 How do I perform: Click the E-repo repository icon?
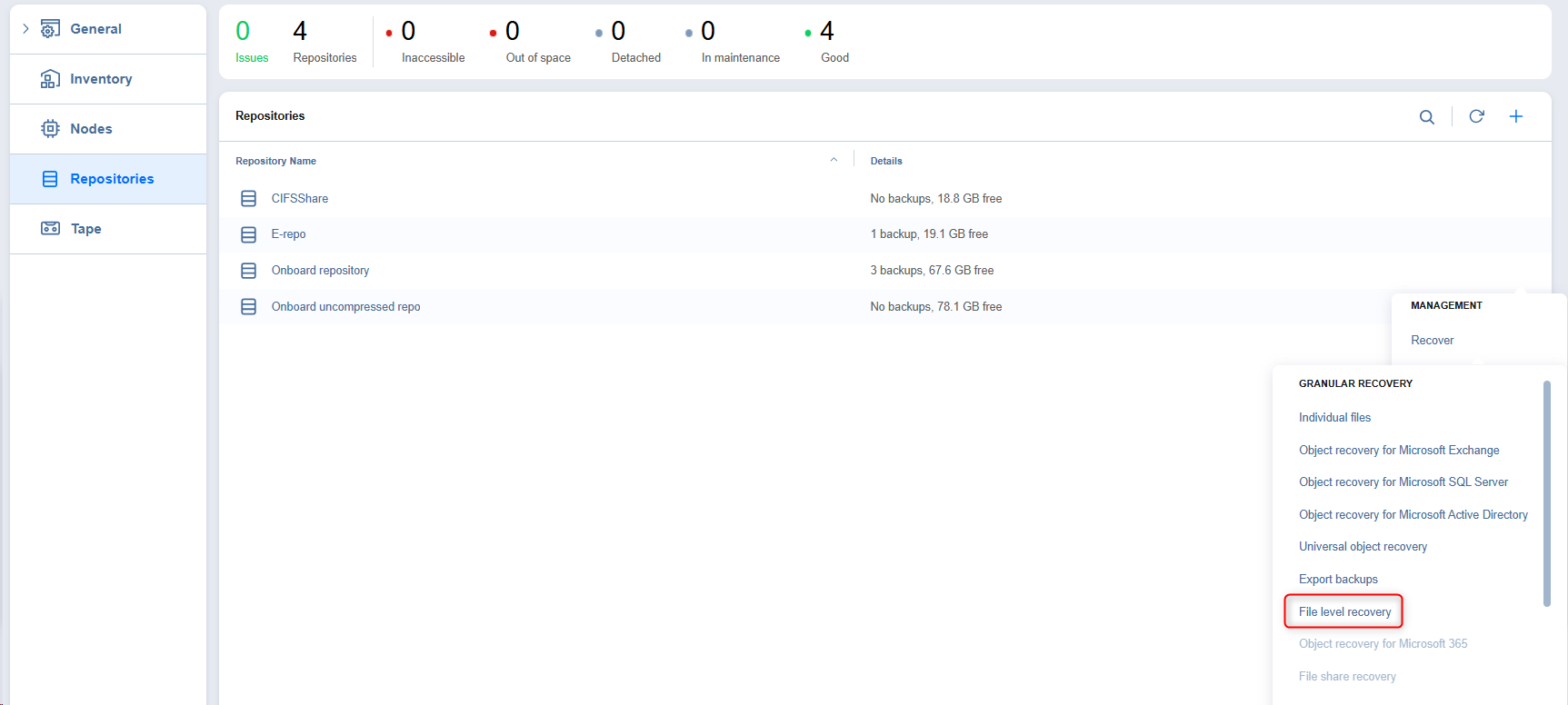coord(248,234)
